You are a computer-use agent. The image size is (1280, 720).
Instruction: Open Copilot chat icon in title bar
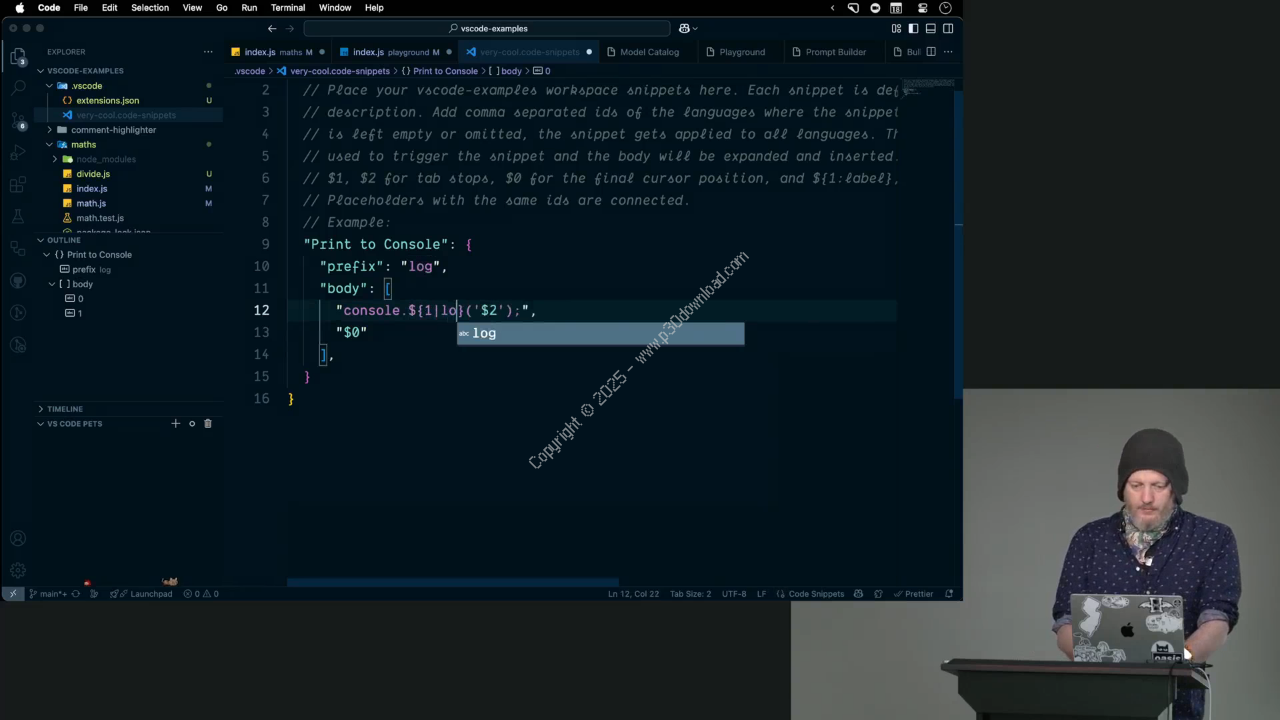684,28
